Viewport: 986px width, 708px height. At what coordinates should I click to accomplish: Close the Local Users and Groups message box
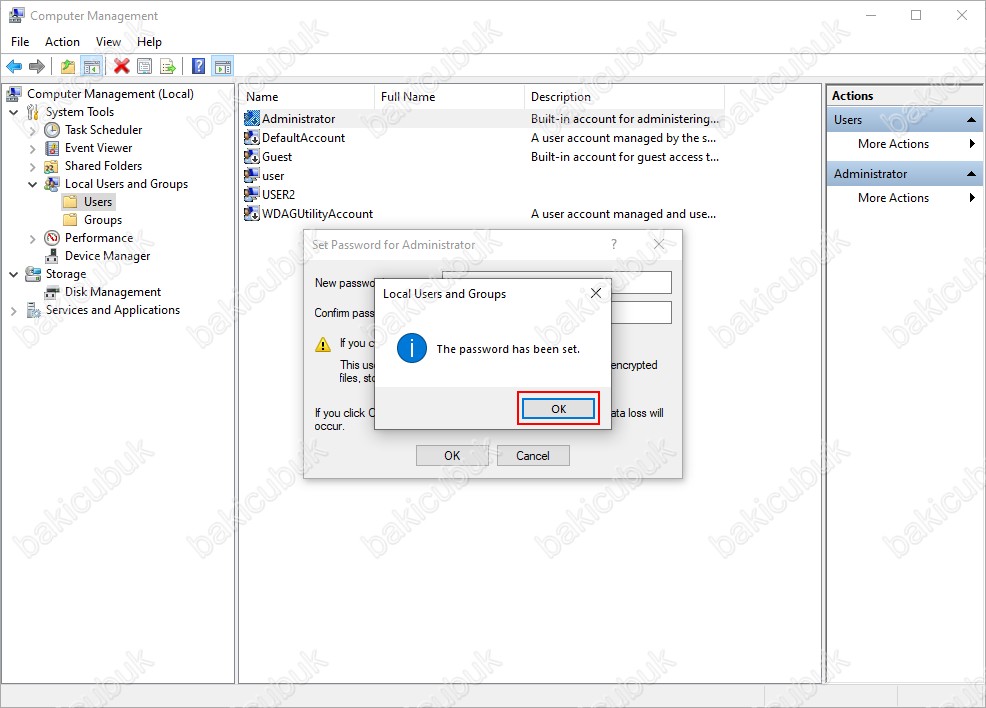(x=595, y=293)
